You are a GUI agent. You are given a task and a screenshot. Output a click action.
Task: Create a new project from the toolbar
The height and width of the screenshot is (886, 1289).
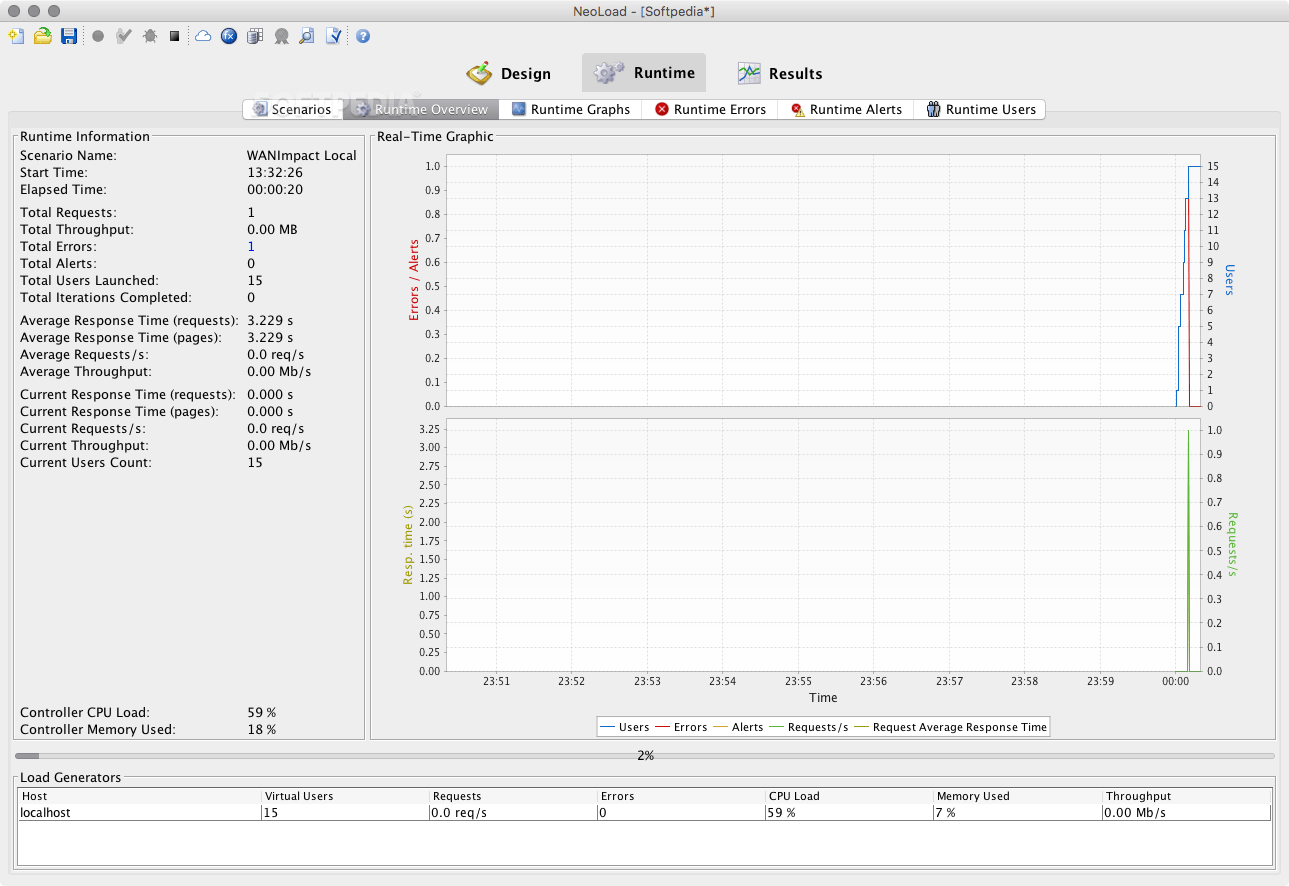pyautogui.click(x=16, y=36)
